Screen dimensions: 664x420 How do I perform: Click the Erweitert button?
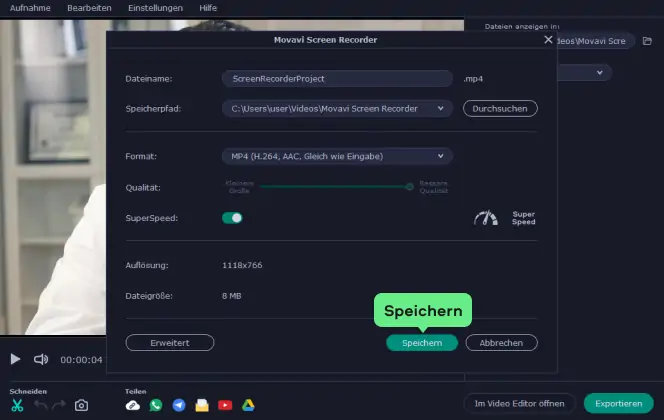pyautogui.click(x=170, y=343)
